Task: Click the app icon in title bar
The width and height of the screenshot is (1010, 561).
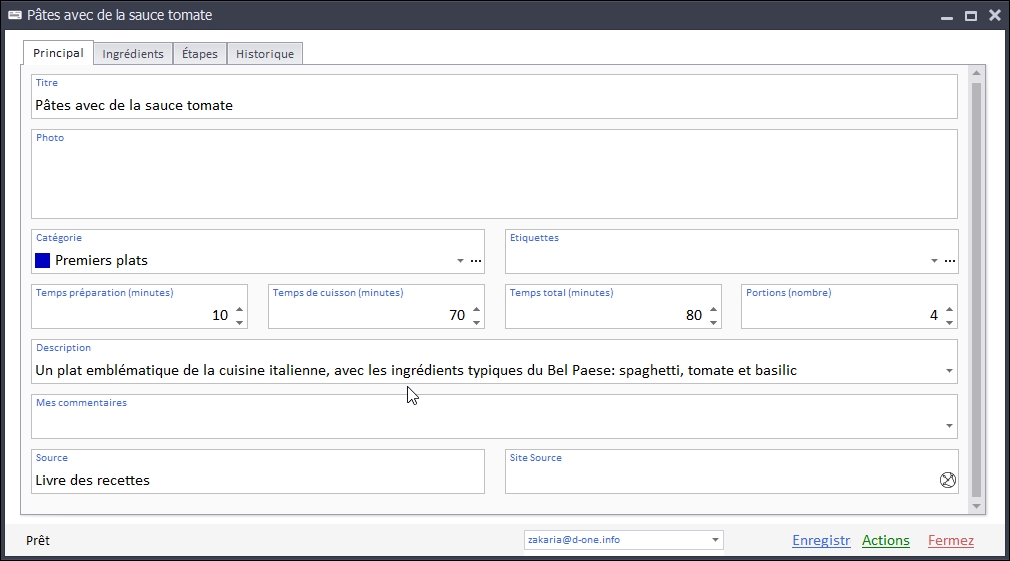Action: pos(15,15)
